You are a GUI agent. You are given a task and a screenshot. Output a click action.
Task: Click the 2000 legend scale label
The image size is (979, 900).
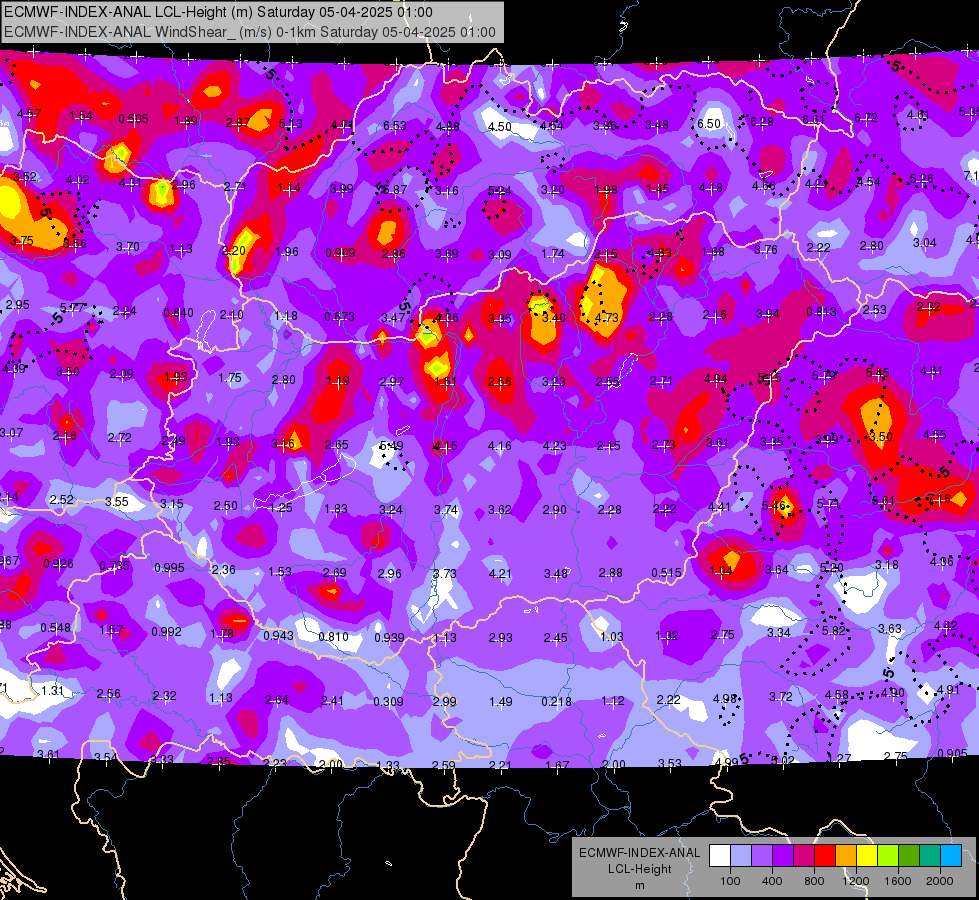click(x=940, y=881)
